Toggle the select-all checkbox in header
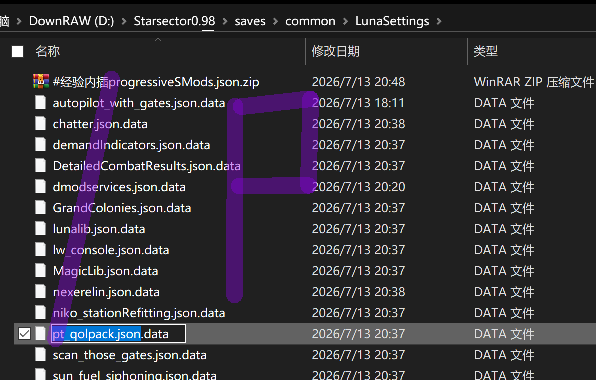The height and width of the screenshot is (380, 596). pyautogui.click(x=17, y=51)
